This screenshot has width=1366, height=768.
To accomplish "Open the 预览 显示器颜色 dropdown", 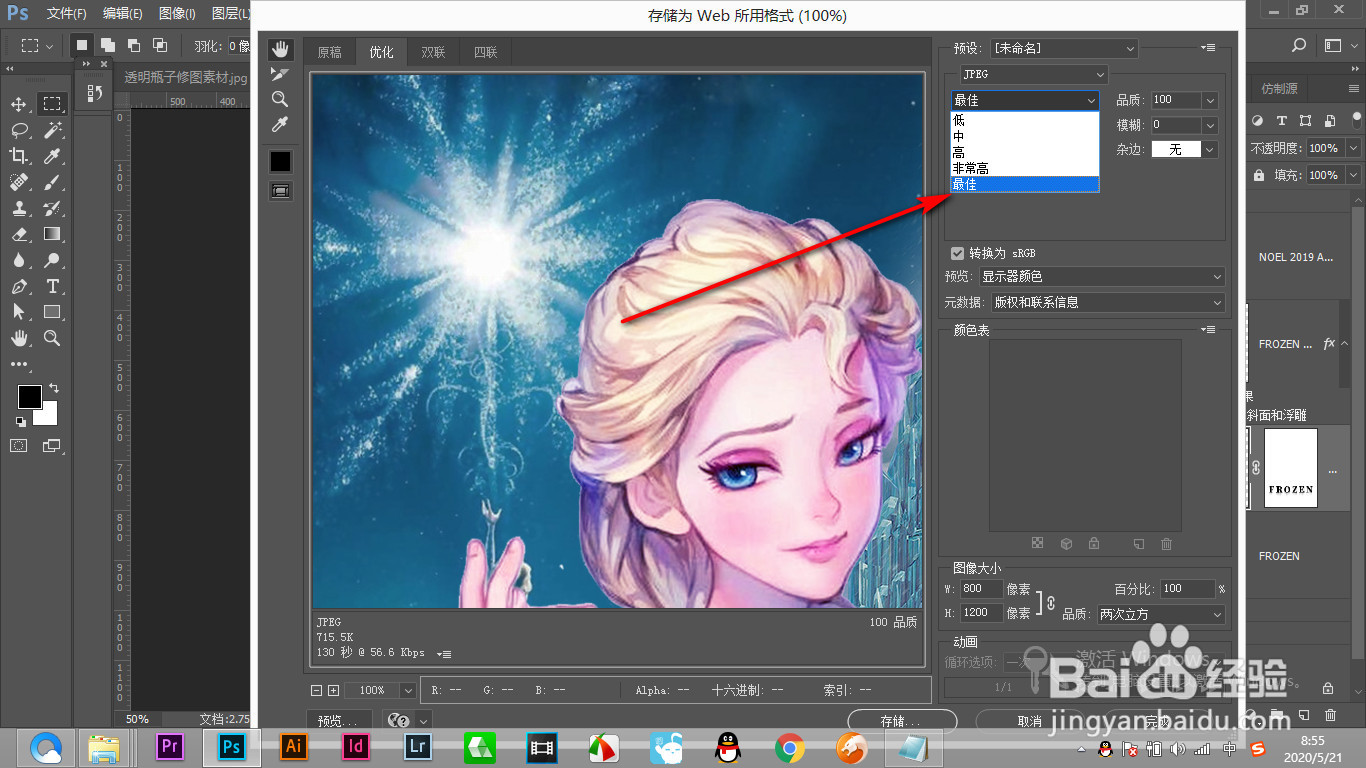I will pyautogui.click(x=1101, y=276).
